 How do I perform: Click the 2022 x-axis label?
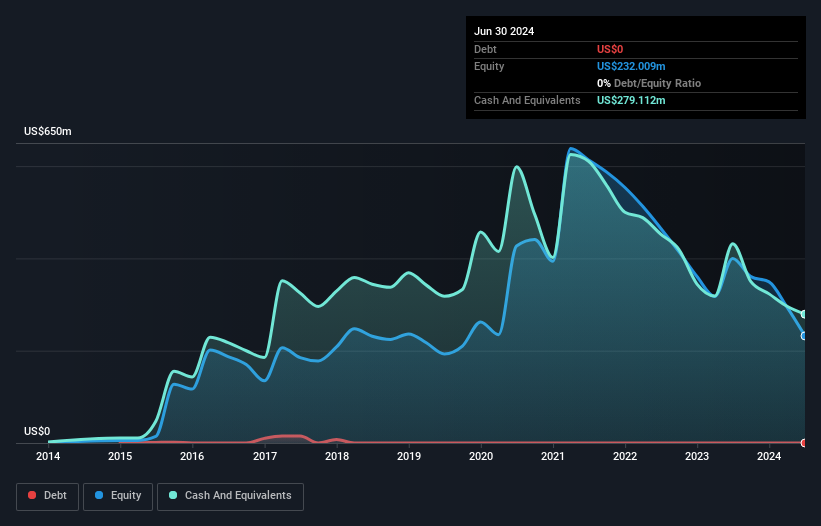click(x=625, y=456)
